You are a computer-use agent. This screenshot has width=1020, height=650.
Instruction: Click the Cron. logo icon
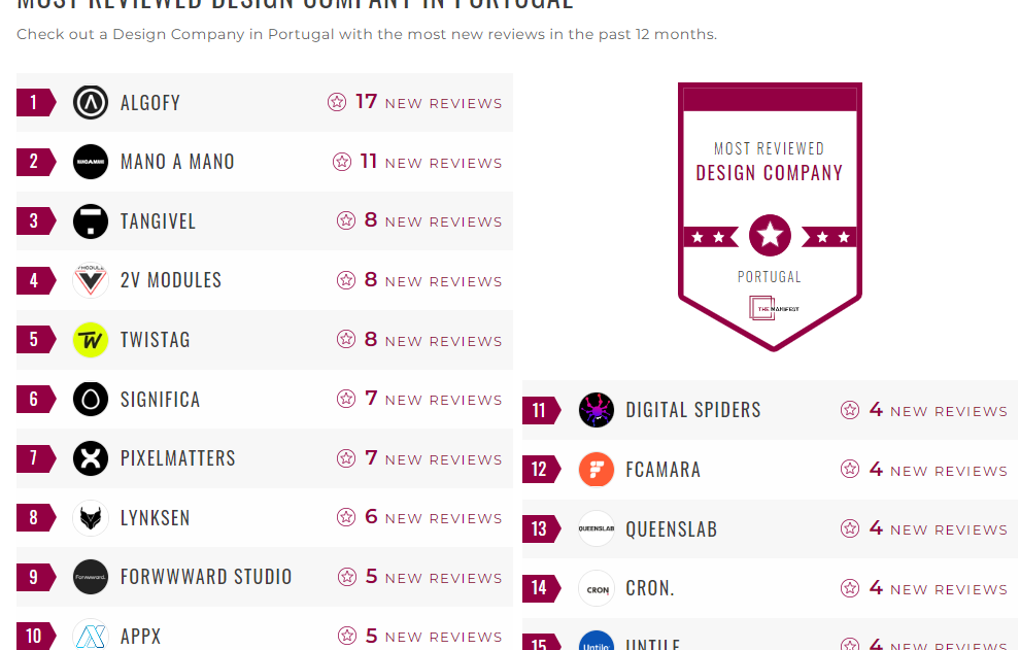pyautogui.click(x=597, y=588)
